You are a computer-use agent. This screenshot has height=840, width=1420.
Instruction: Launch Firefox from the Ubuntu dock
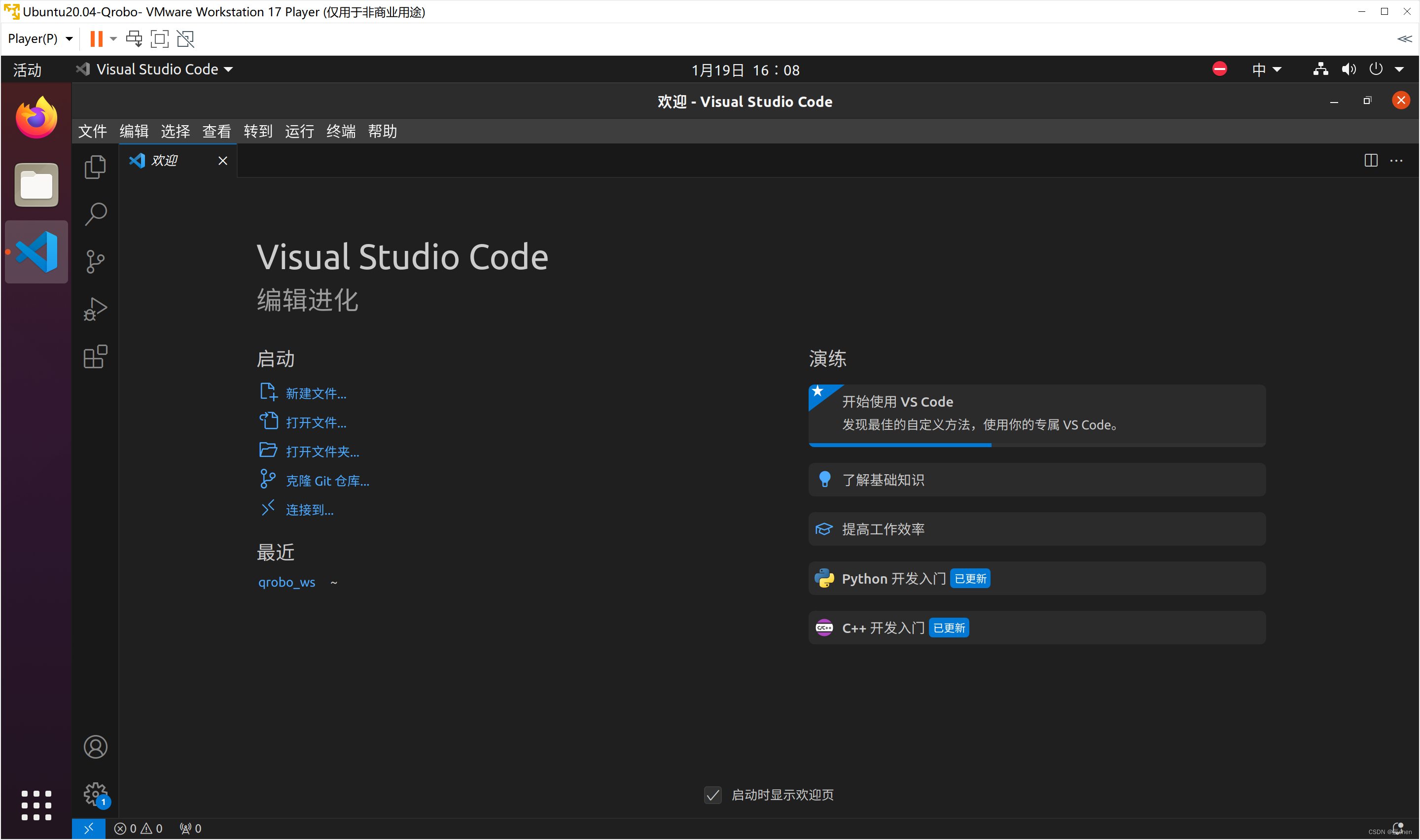(36, 118)
